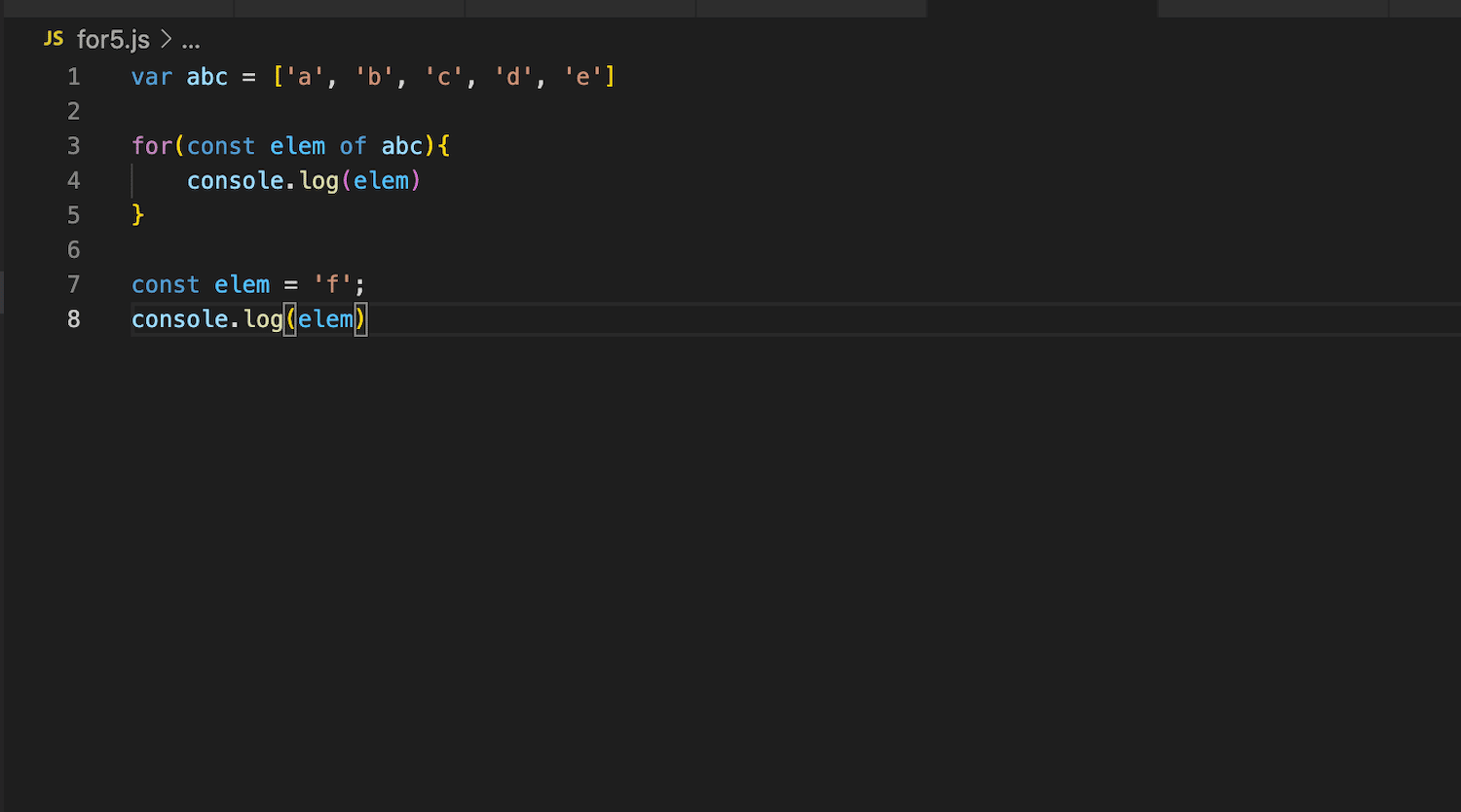Screen dimensions: 1461x812
Task: Click the 'abc' variable in line 1
Action: click(207, 77)
